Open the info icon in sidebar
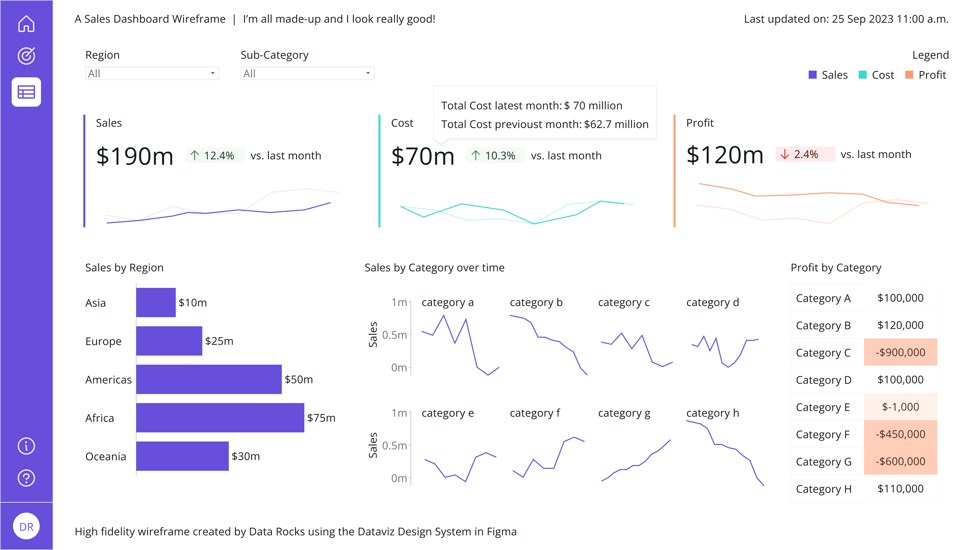960x550 pixels. pyautogui.click(x=26, y=446)
